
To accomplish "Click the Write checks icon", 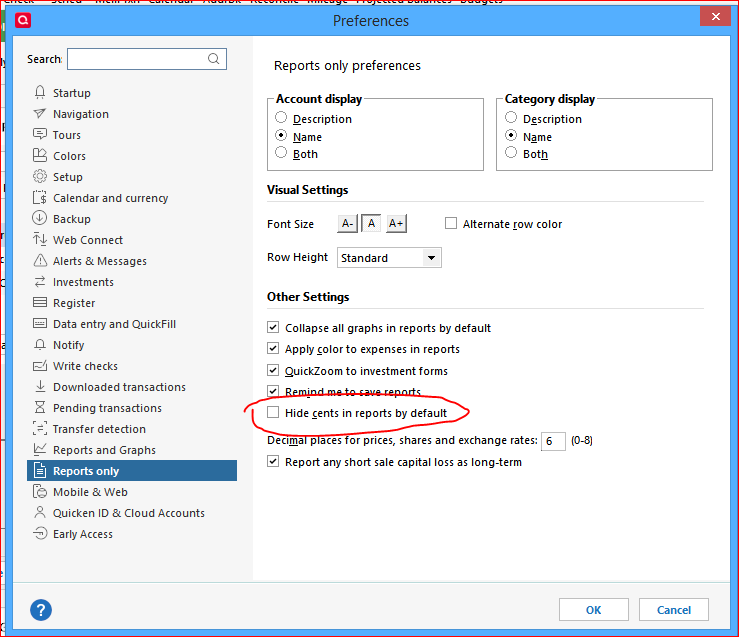I will 40,366.
